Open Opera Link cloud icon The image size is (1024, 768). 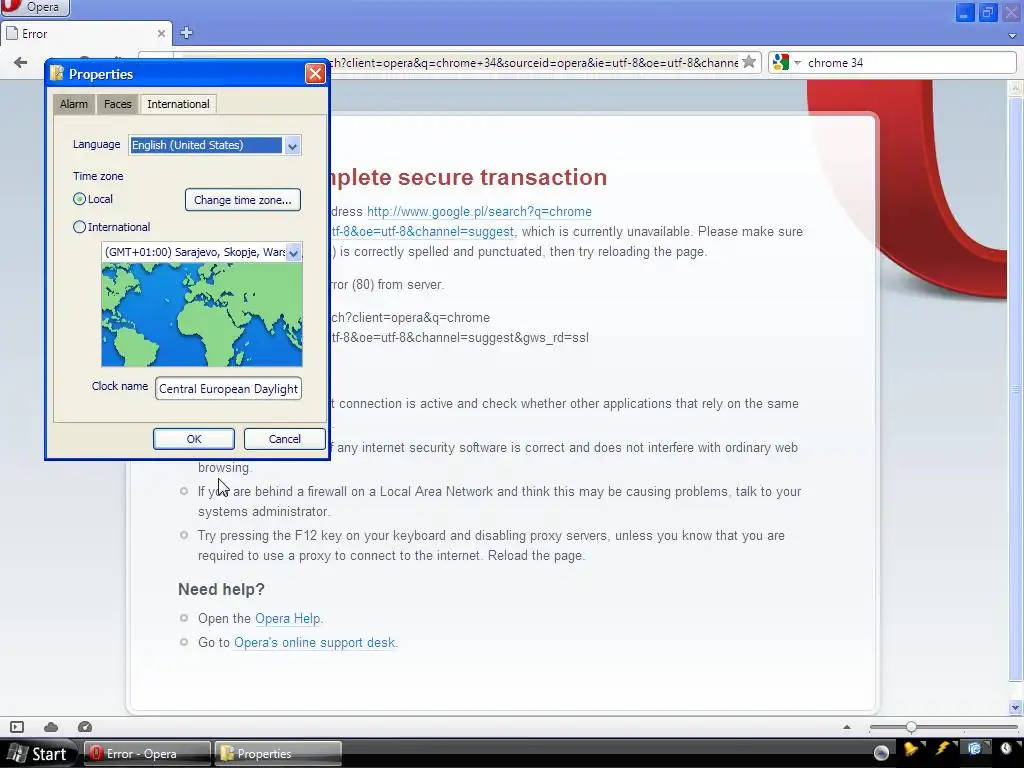click(x=51, y=727)
